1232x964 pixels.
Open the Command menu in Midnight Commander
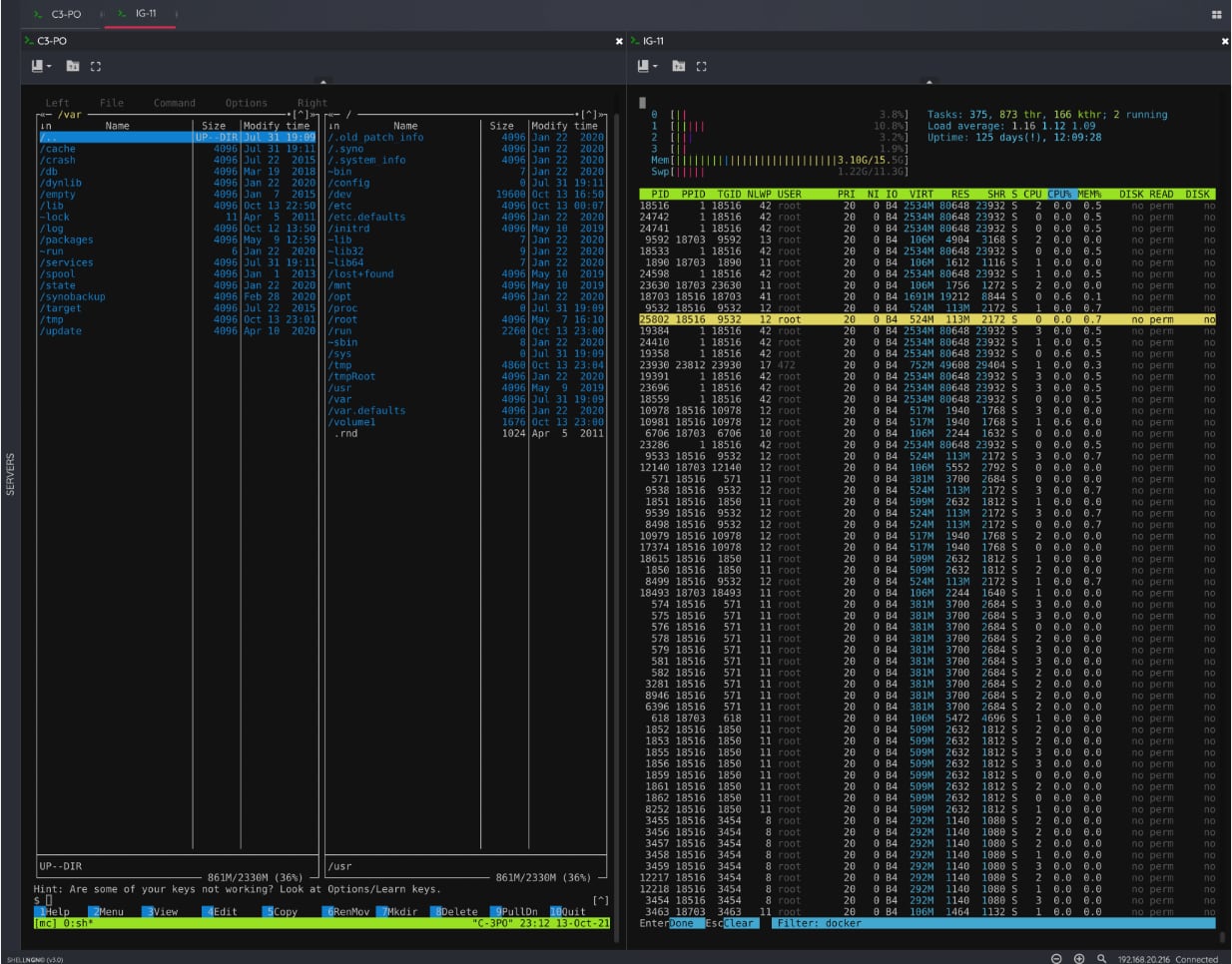click(175, 103)
